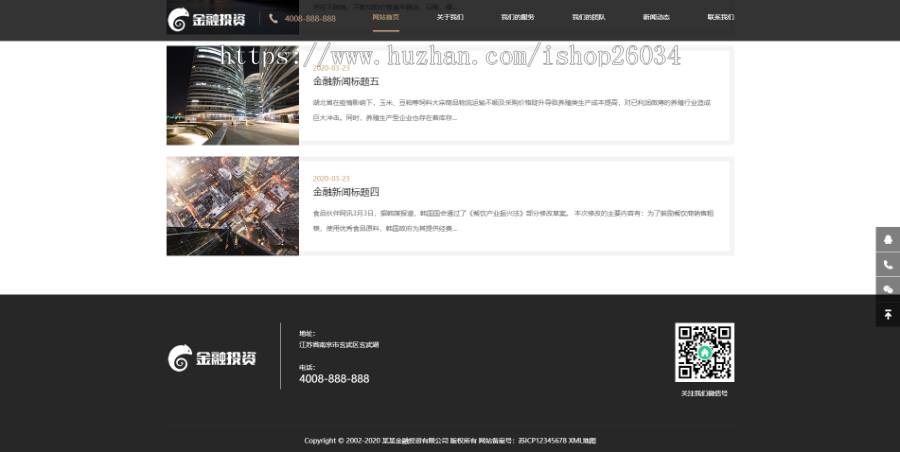Click the back-to-top arrow icon
The height and width of the screenshot is (452, 900).
(x=887, y=314)
